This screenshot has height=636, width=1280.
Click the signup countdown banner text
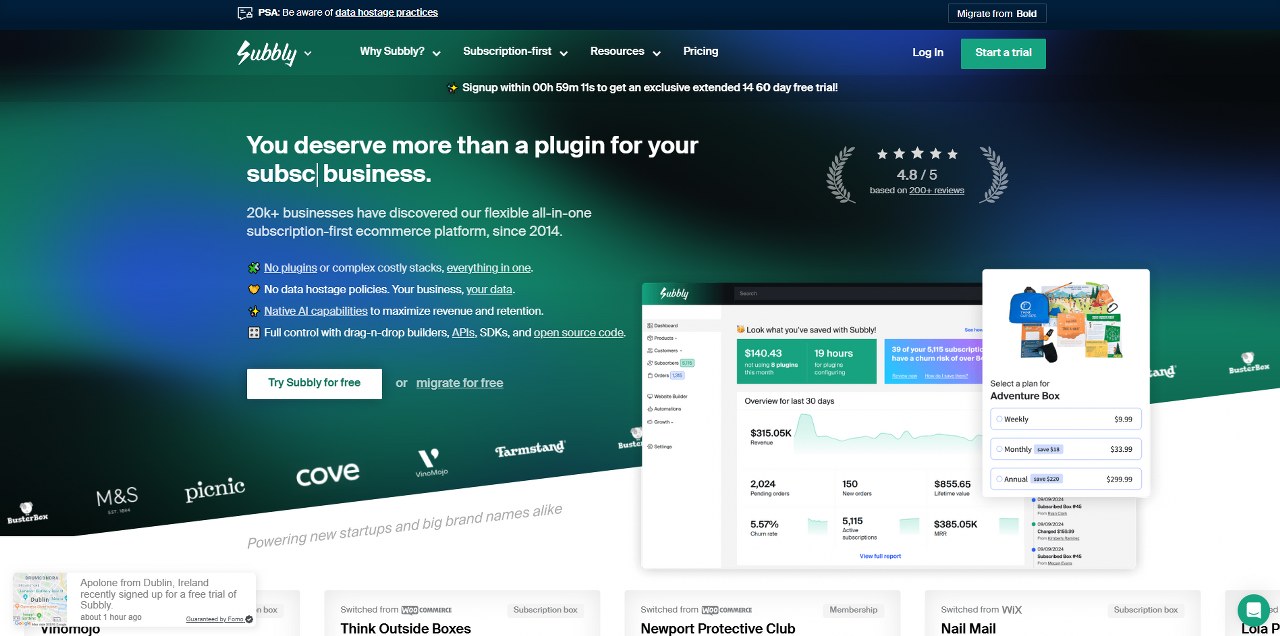tap(649, 88)
